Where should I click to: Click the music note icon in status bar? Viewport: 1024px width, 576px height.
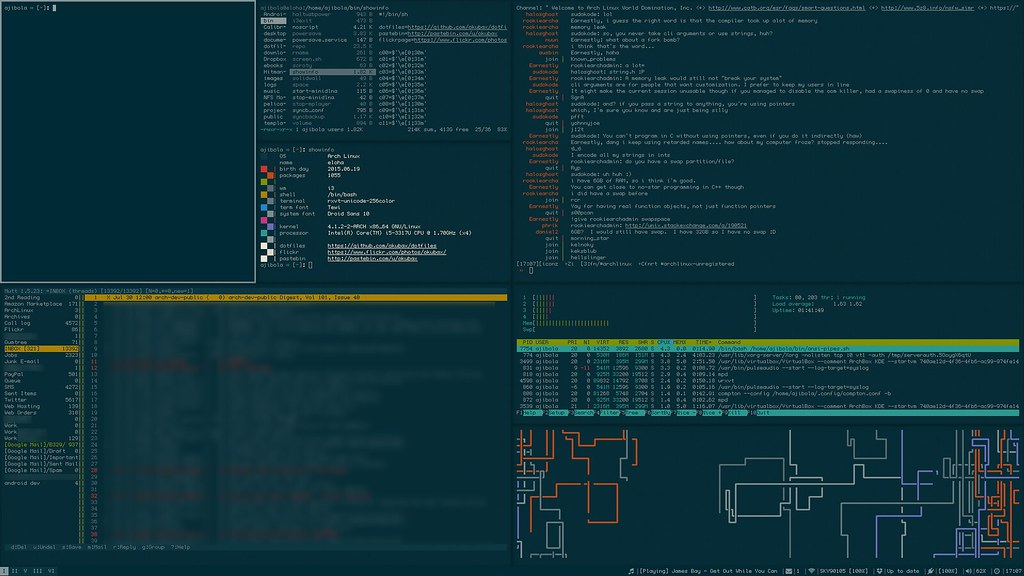pos(631,571)
